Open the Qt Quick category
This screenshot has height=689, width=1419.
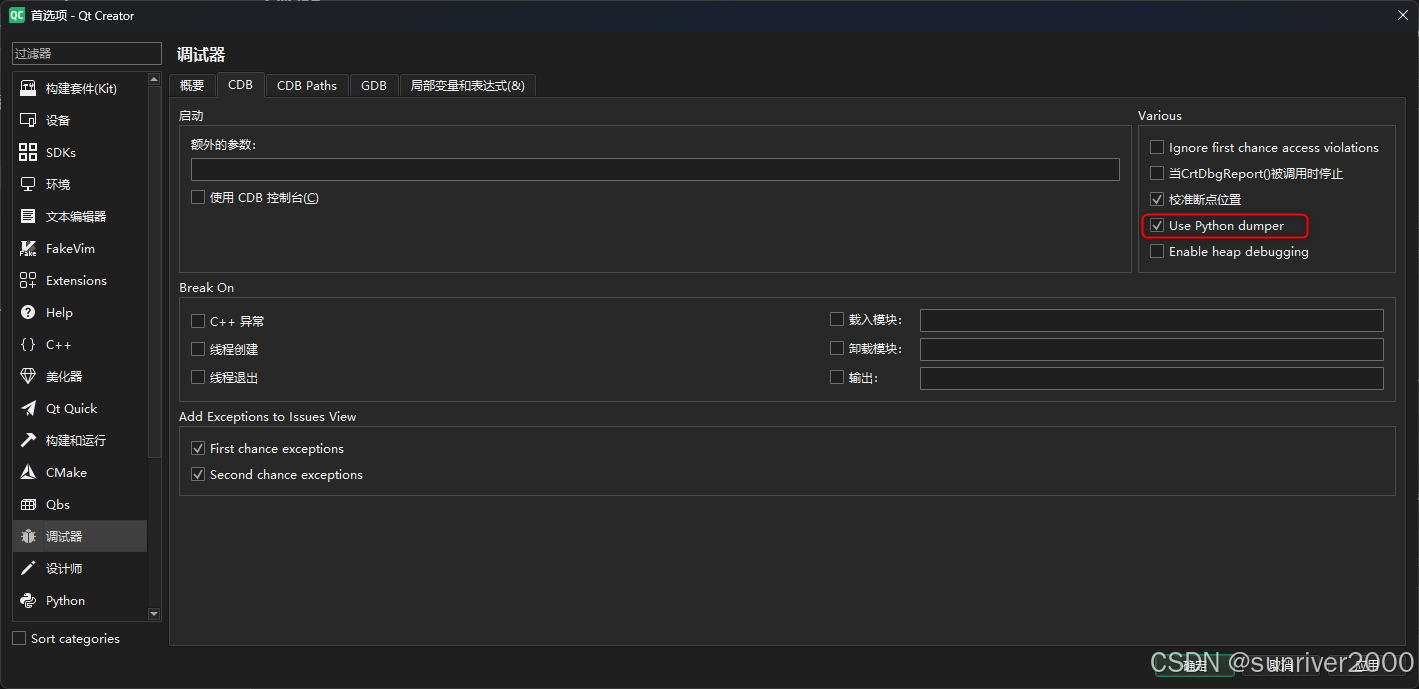coord(80,408)
